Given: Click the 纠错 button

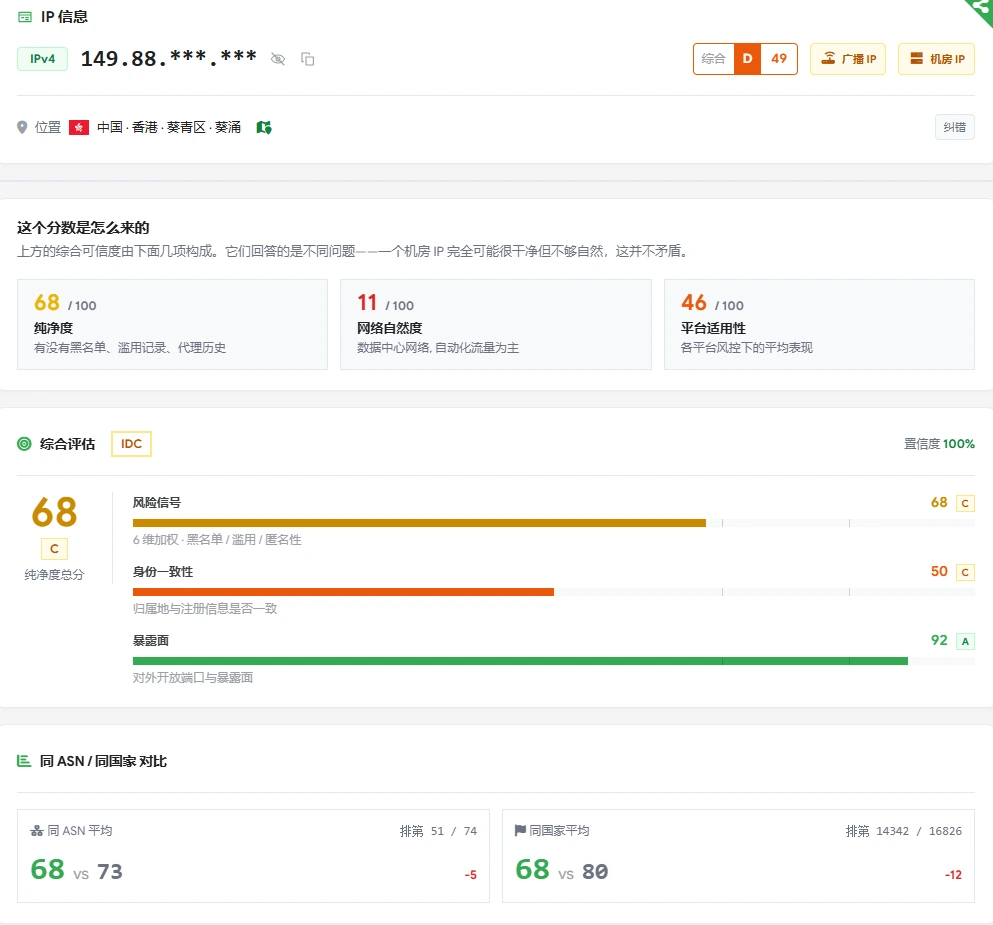Looking at the screenshot, I should click(x=954, y=127).
